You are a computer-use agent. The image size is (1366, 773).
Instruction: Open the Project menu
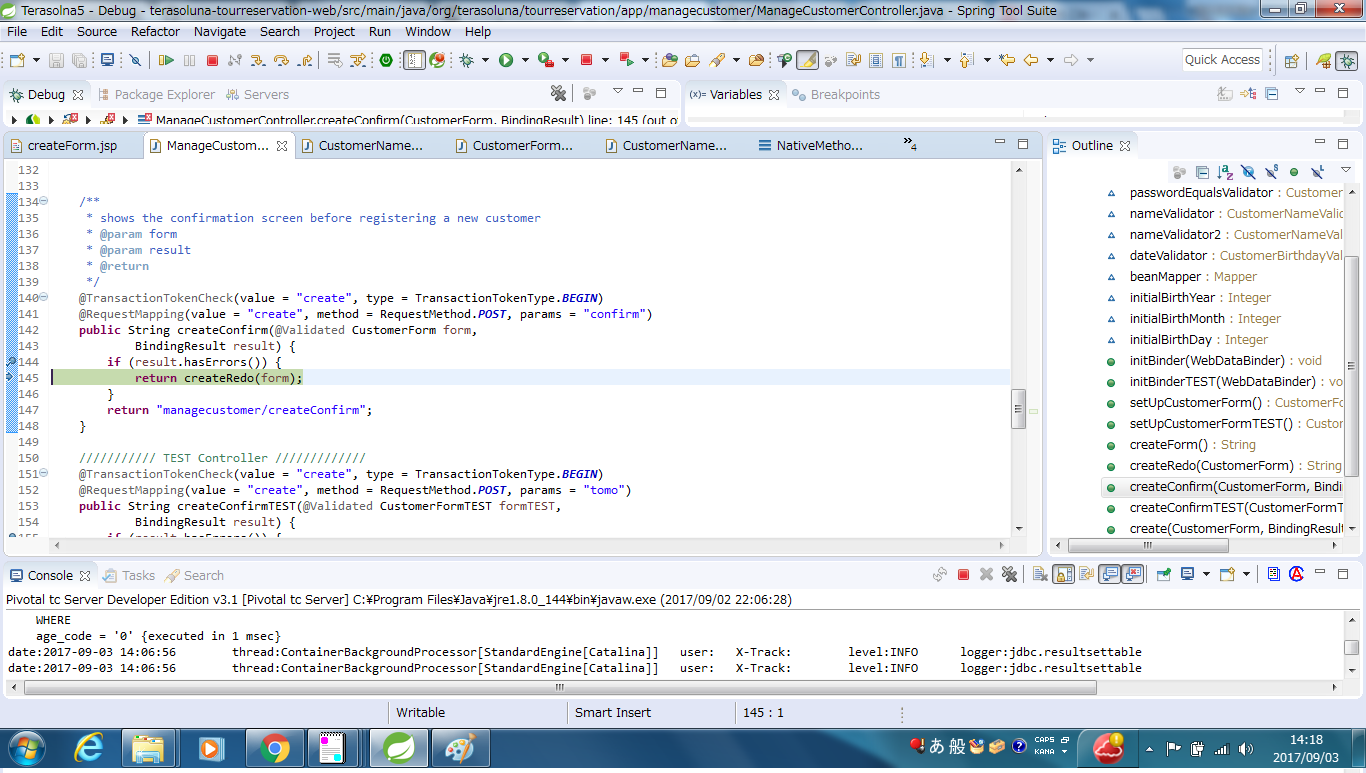[x=334, y=31]
